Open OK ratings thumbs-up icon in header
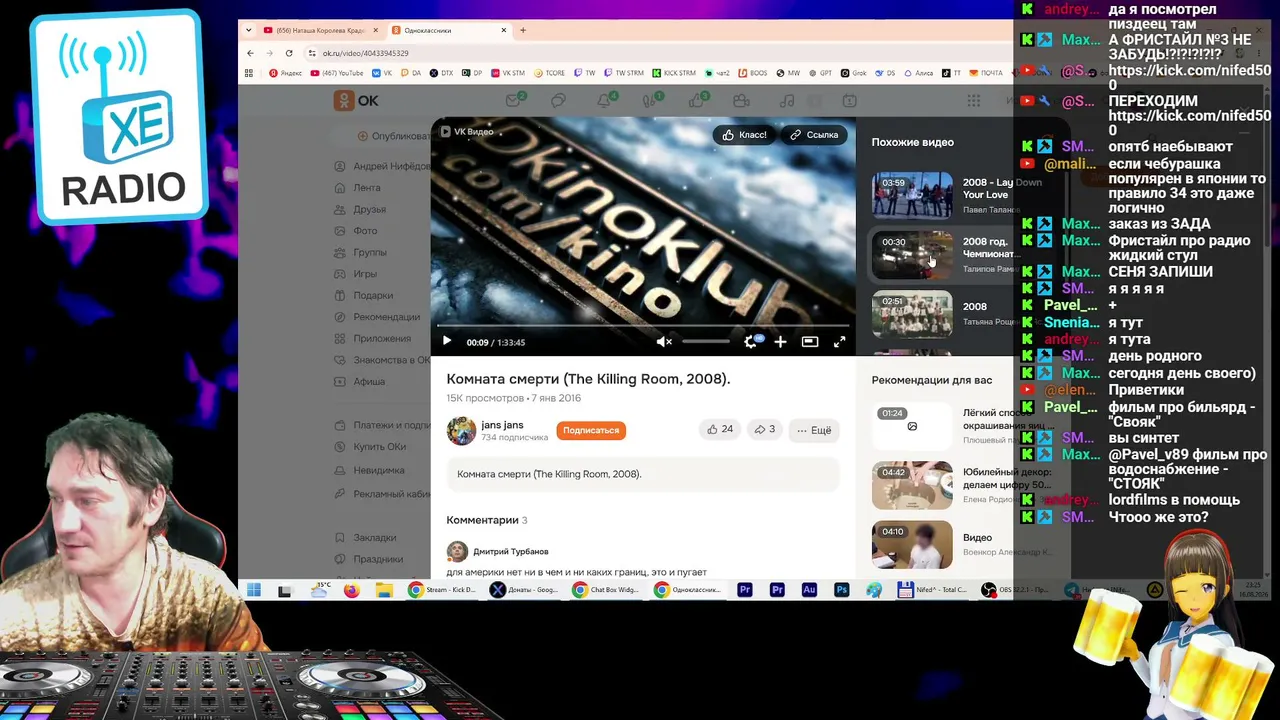1280x720 pixels. tap(696, 100)
